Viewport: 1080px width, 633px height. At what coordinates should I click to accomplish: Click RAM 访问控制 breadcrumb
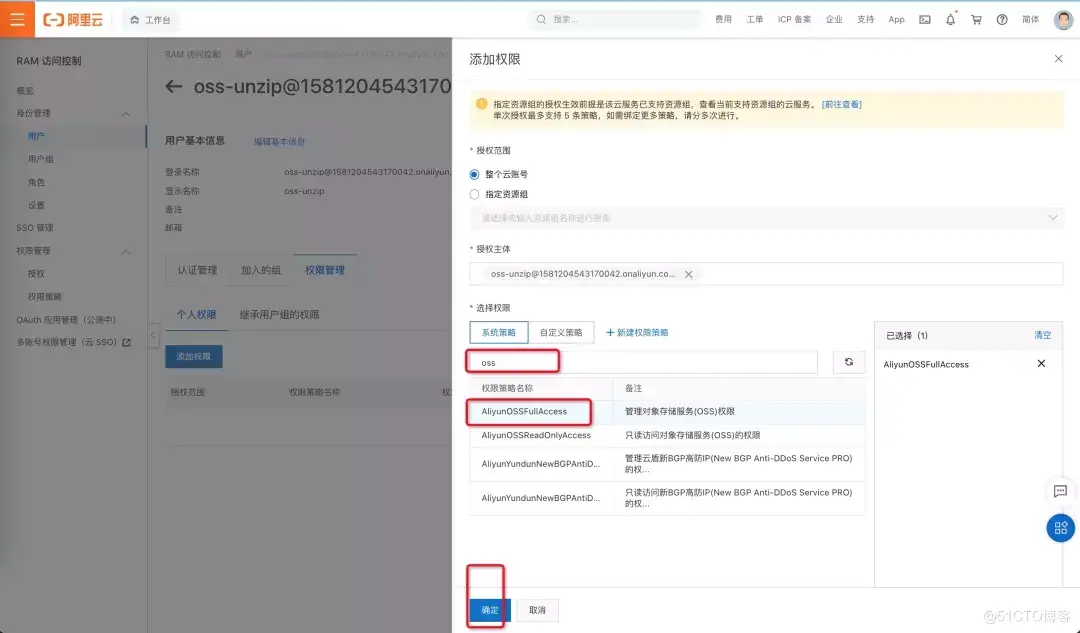(x=193, y=54)
